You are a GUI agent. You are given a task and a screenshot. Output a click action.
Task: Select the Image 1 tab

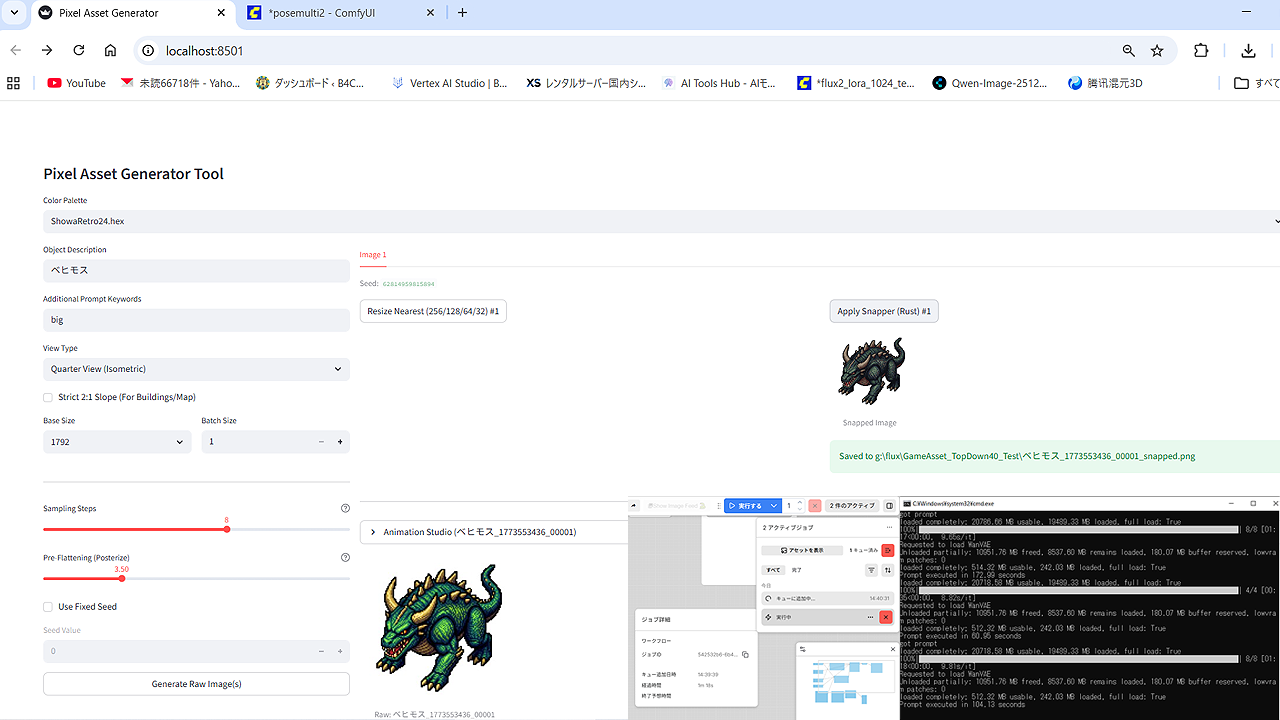[372, 255]
